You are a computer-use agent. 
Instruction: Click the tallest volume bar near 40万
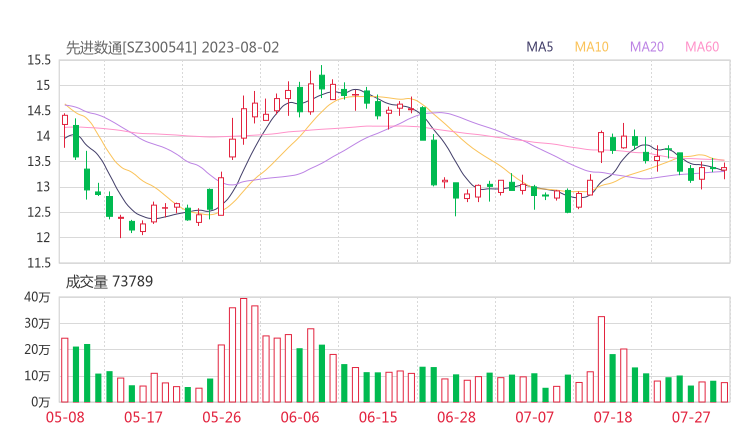[244, 350]
